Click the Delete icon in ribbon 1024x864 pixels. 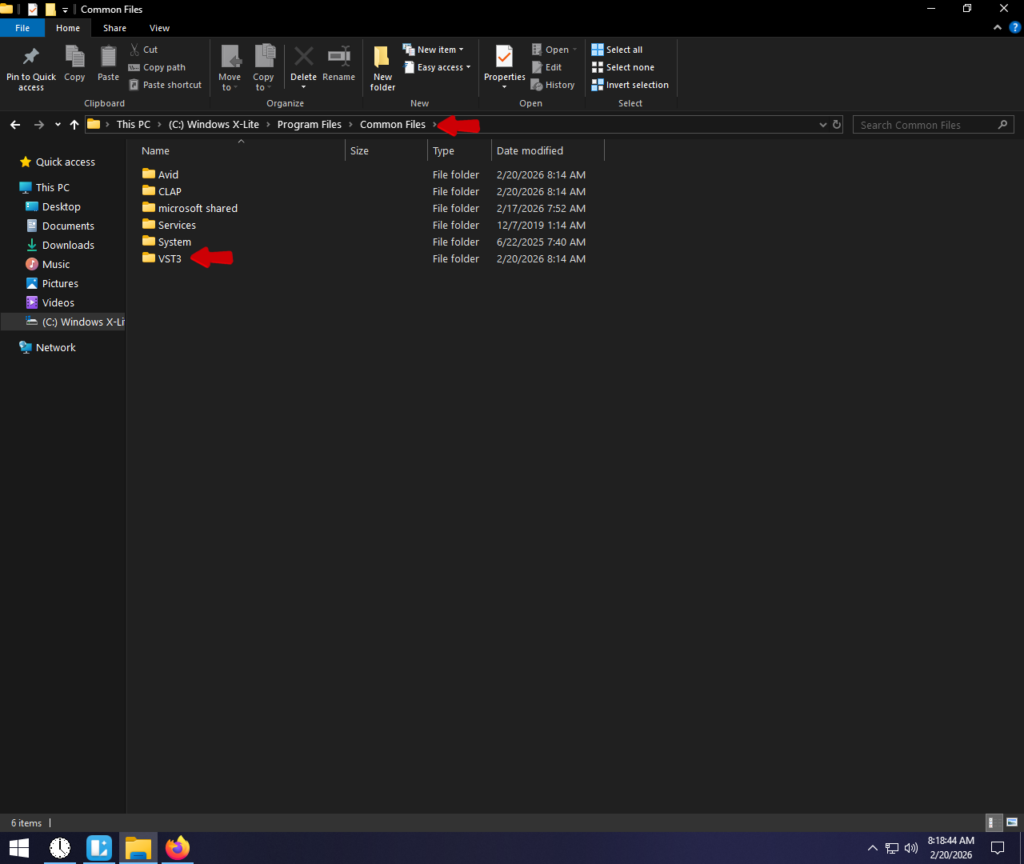[x=303, y=64]
